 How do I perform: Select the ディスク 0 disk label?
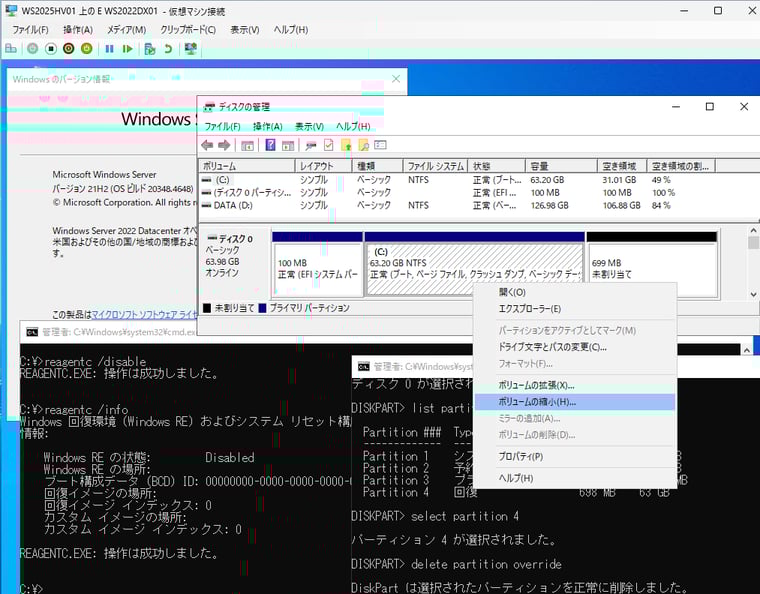point(236,239)
